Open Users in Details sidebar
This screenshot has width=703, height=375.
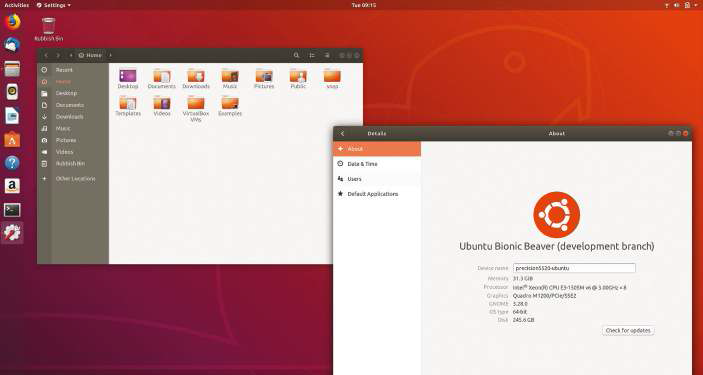pyautogui.click(x=377, y=179)
